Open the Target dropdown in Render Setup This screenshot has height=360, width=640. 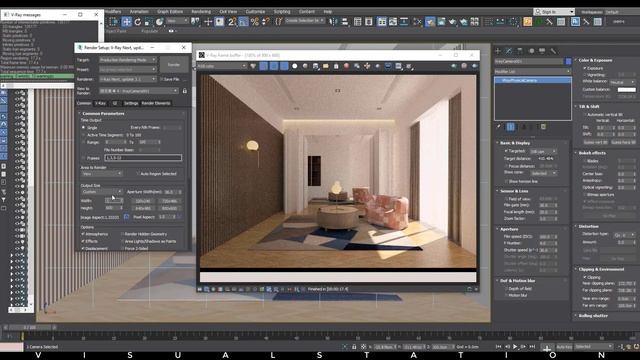tap(128, 60)
